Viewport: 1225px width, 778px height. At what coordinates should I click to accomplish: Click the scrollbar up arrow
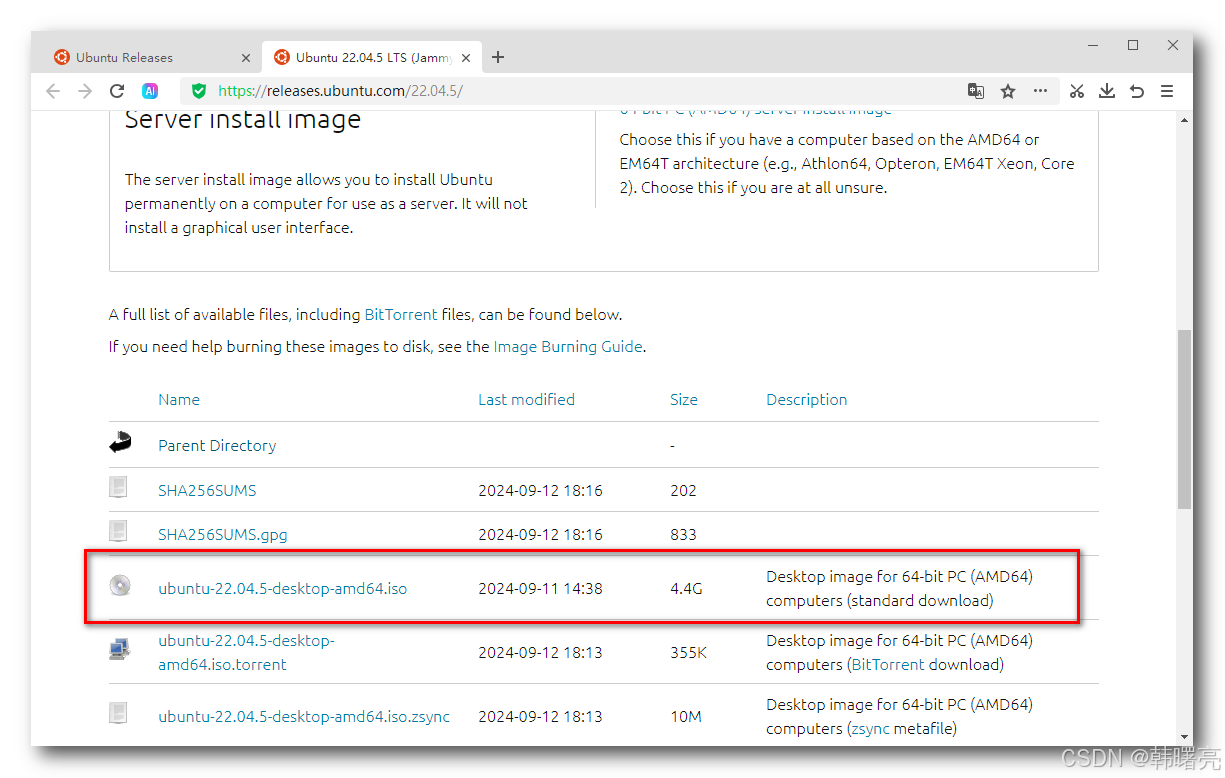(1184, 119)
